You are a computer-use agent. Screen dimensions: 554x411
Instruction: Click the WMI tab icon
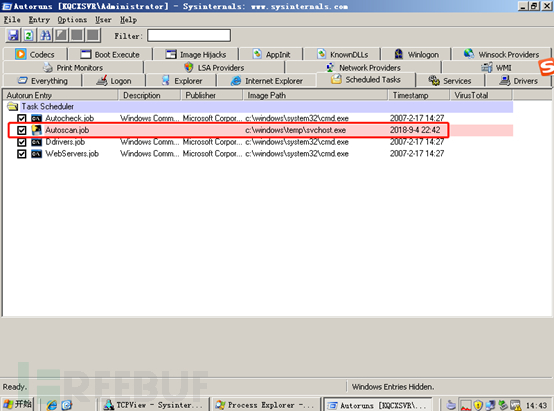coord(487,67)
